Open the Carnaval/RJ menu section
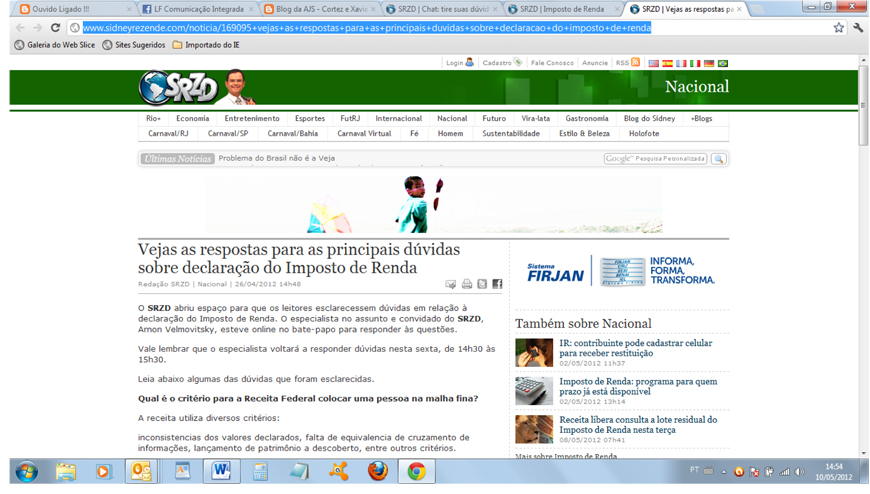This screenshot has width=870, height=494. pos(168,133)
